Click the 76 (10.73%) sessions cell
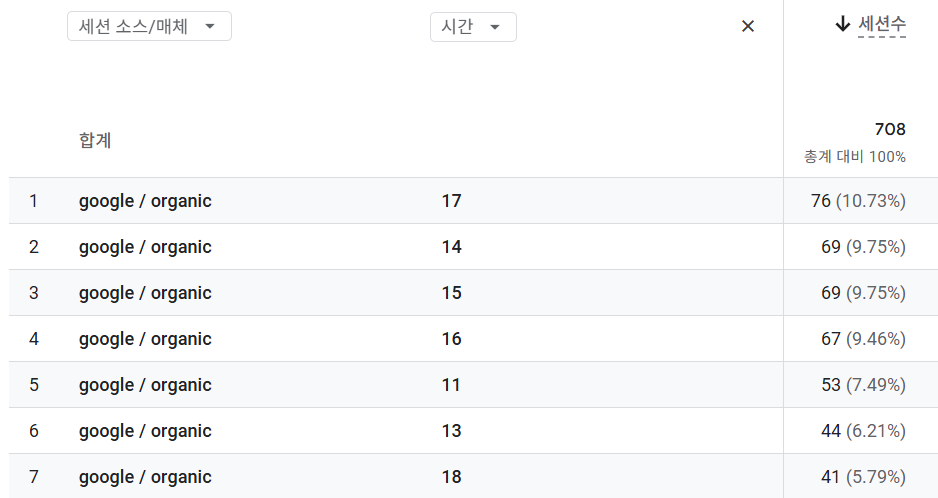Screen dimensions: 938x498 coord(858,201)
